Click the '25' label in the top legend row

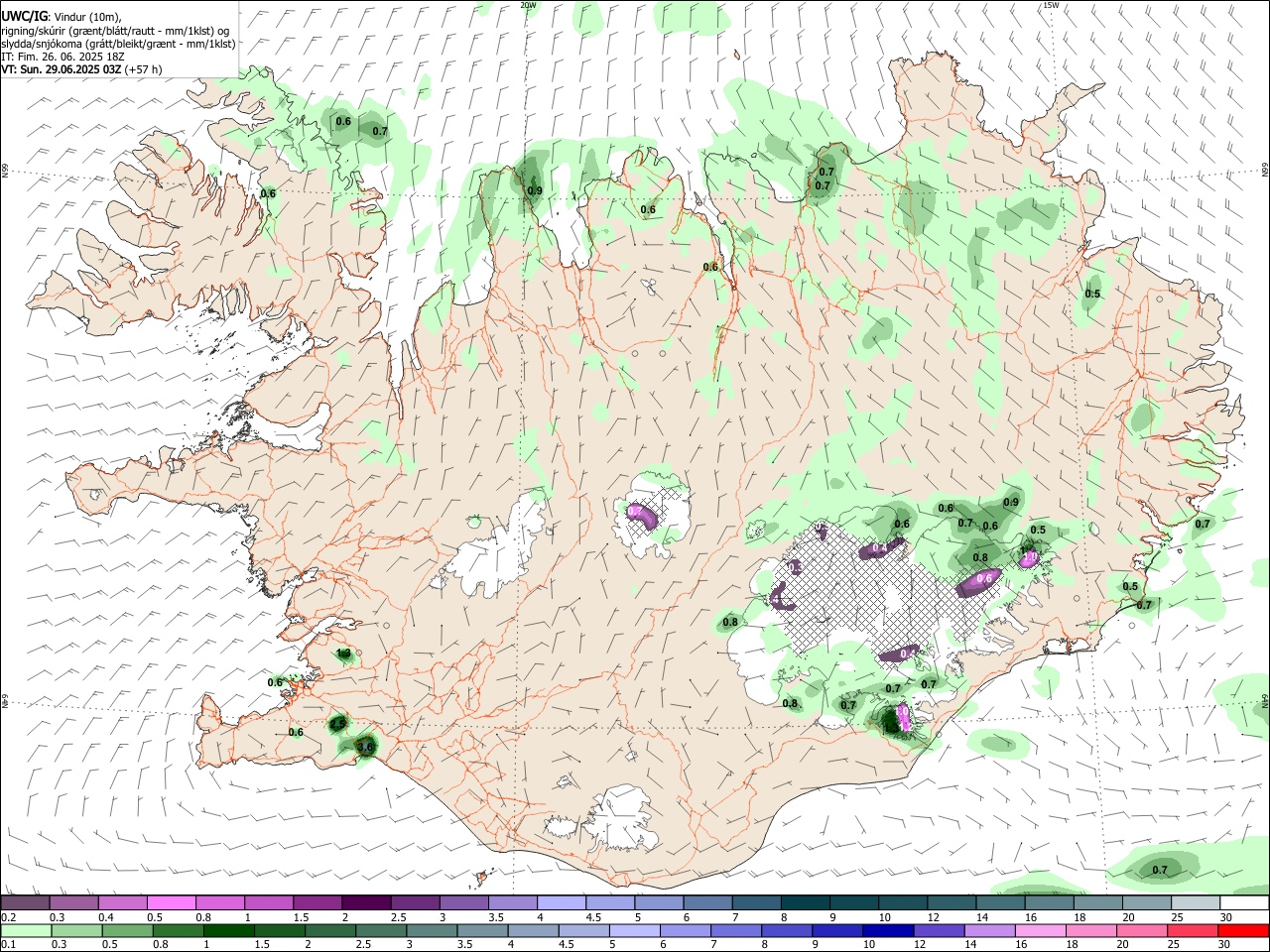click(1176, 917)
